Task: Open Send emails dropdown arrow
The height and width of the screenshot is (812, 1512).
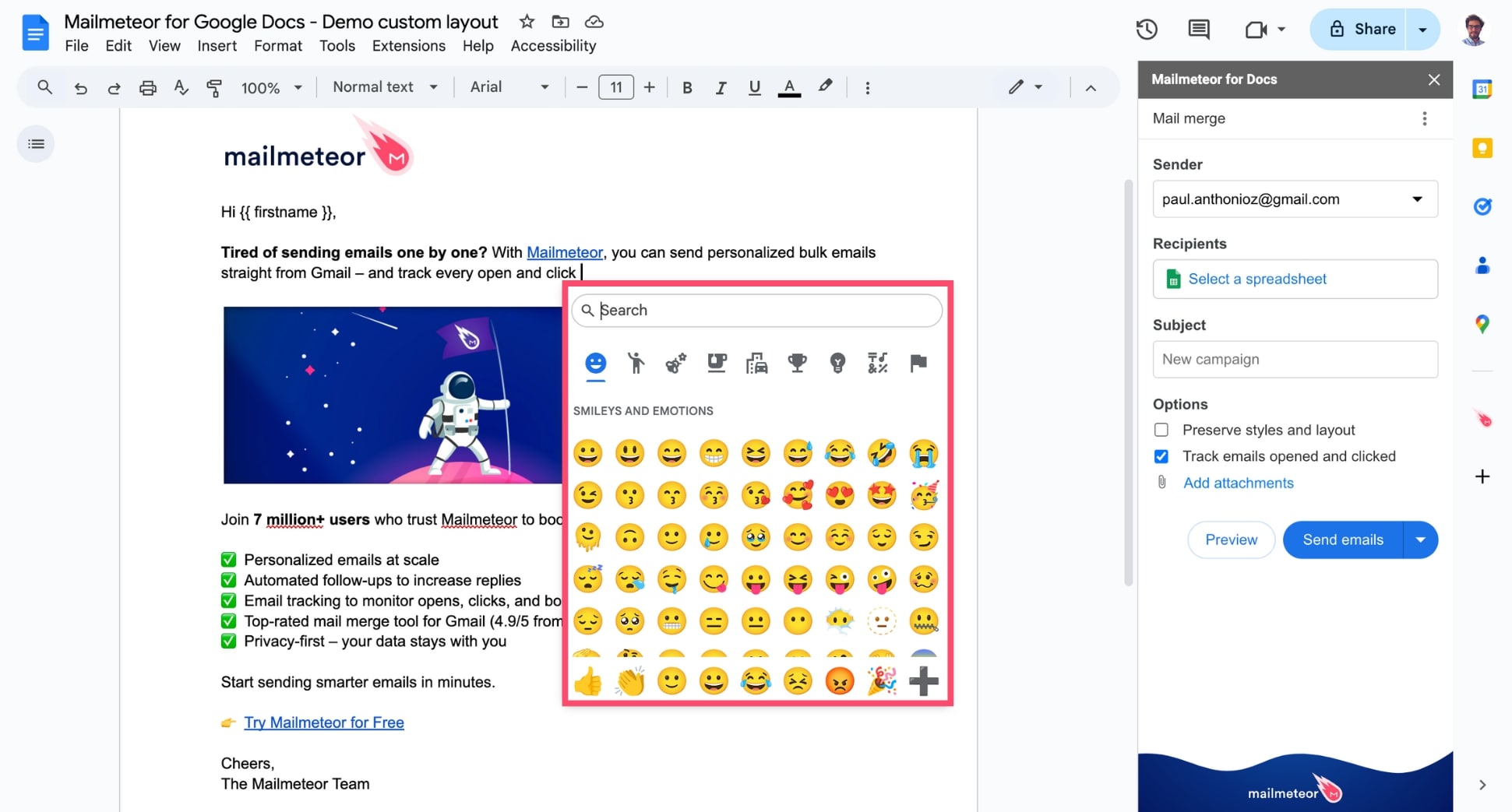Action: (1420, 540)
